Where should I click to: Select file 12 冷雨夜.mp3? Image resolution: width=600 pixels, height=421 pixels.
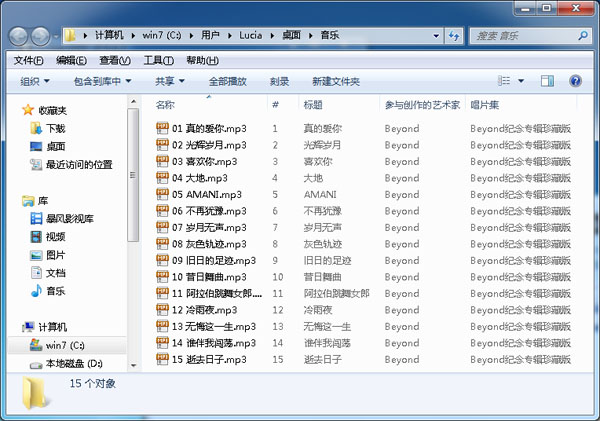pos(197,310)
